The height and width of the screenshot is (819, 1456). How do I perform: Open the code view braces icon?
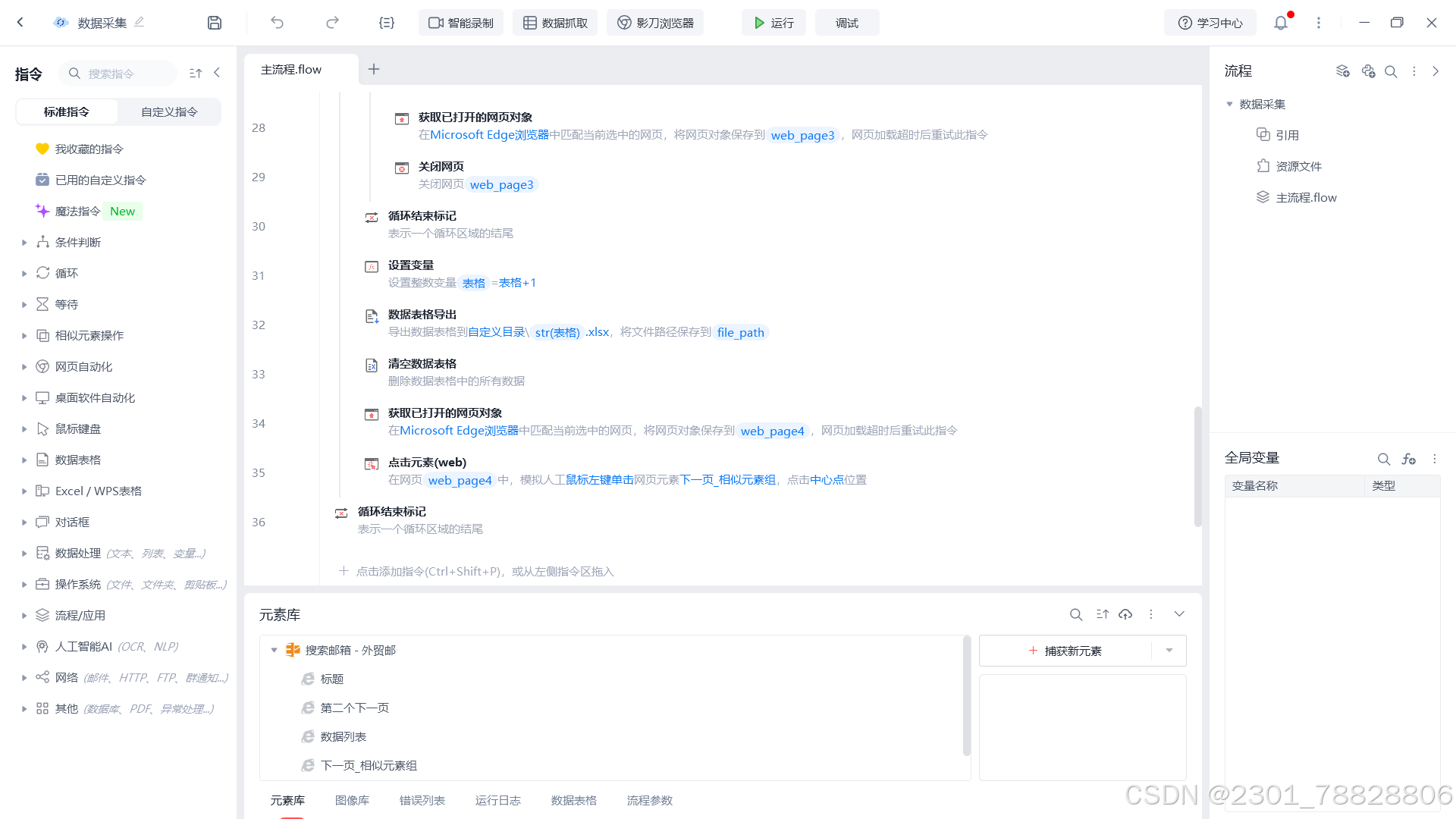[x=387, y=23]
